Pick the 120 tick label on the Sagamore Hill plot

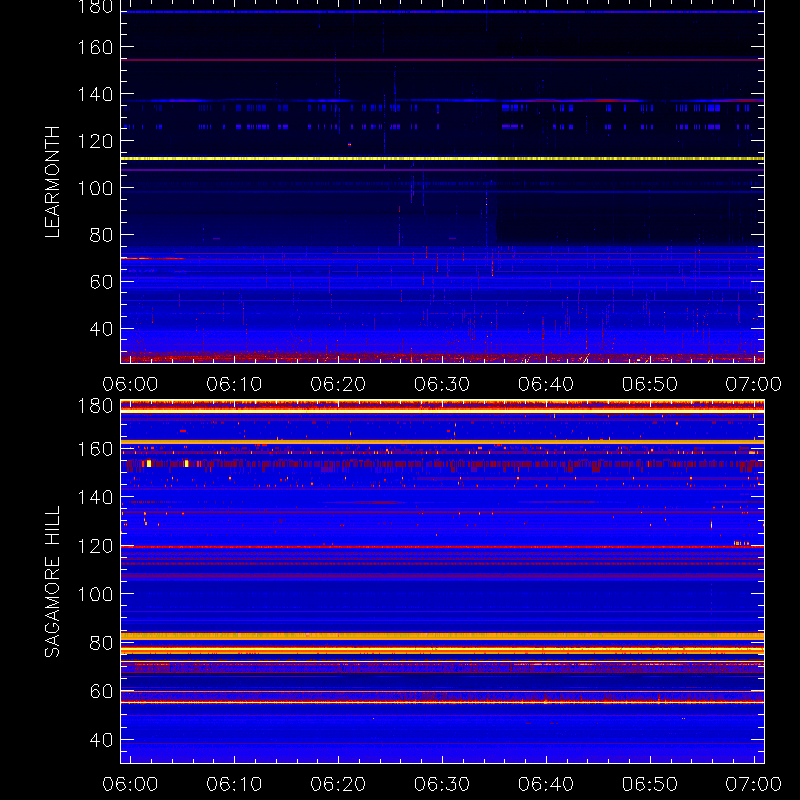point(95,546)
